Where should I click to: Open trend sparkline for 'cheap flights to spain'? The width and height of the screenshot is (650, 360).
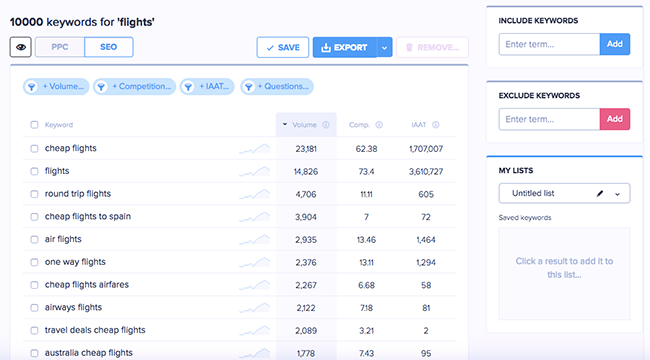(255, 217)
